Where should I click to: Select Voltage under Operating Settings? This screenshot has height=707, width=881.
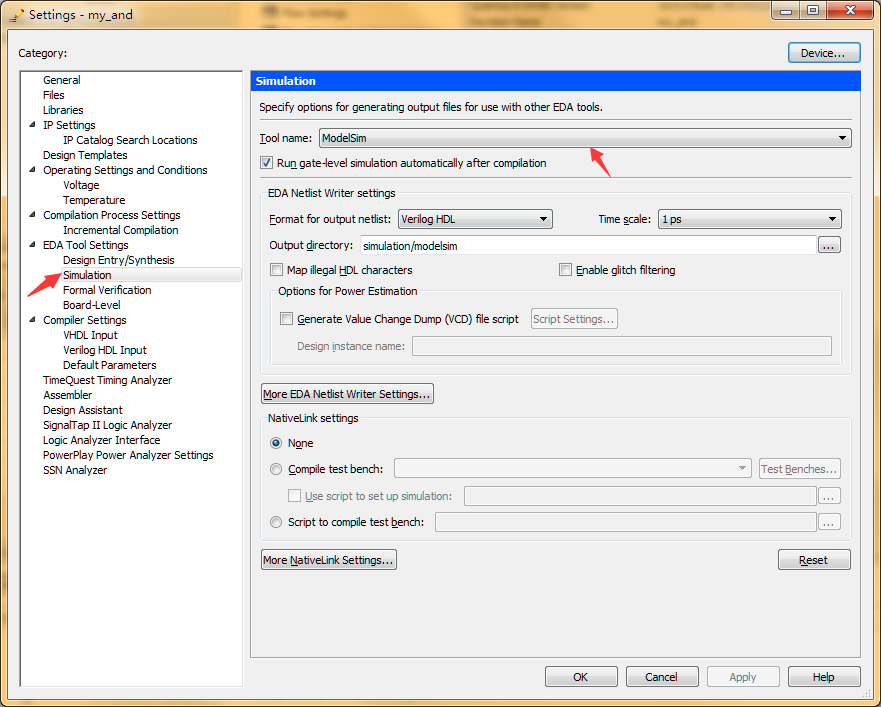tap(79, 185)
